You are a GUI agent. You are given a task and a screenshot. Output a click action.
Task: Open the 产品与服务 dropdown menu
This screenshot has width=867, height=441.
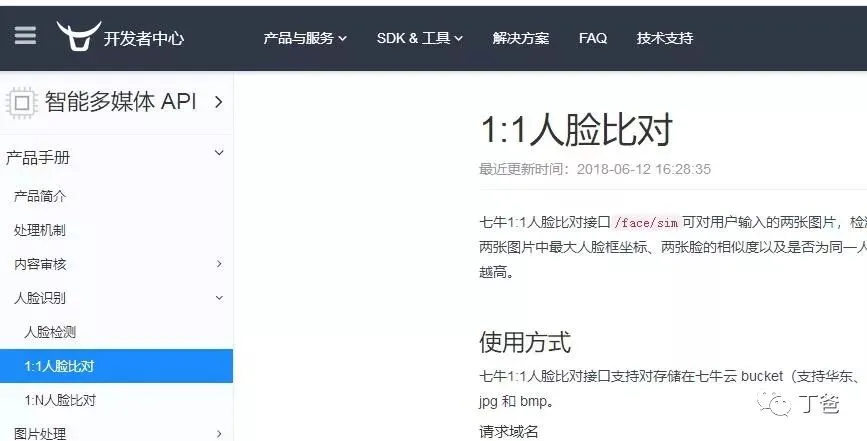pos(305,38)
